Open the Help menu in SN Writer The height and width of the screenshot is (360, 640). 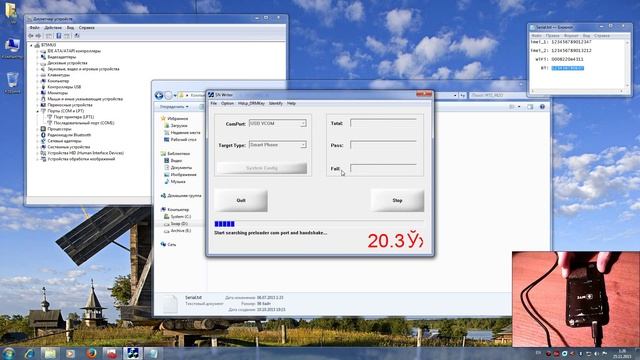tap(291, 103)
